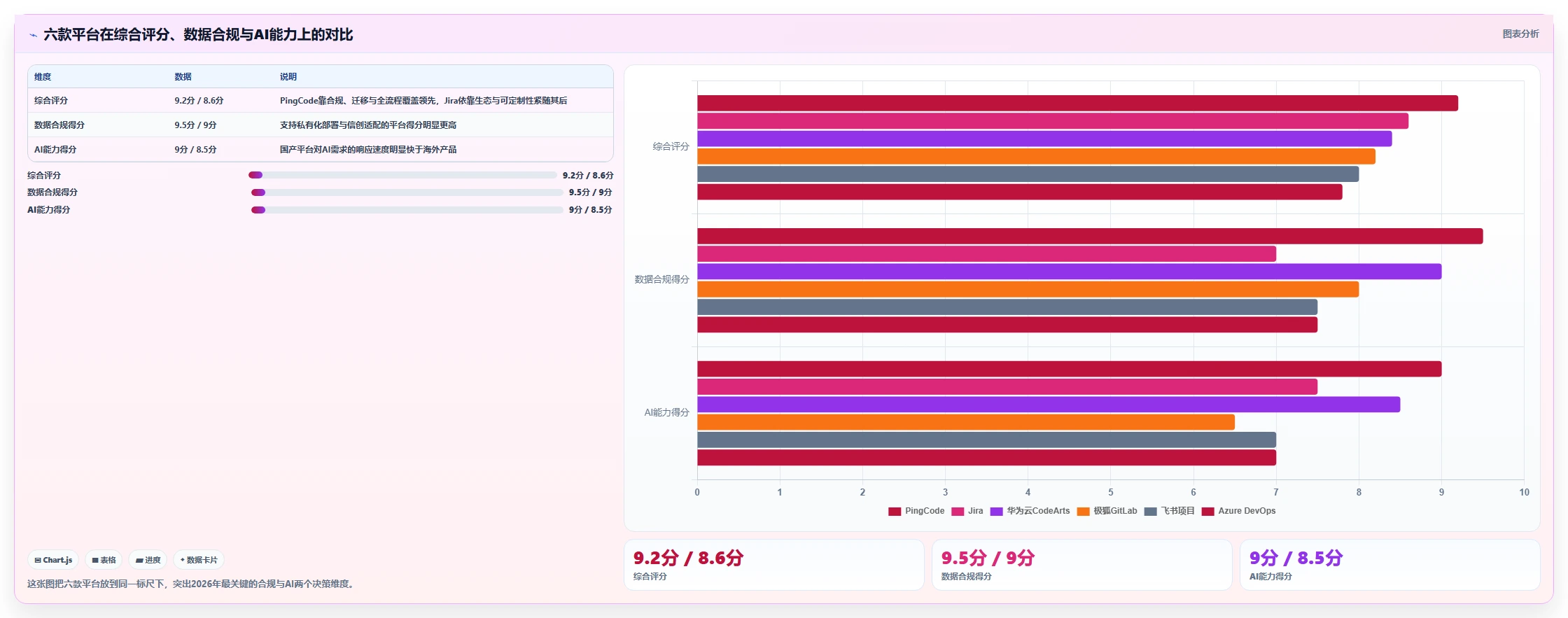The image size is (1568, 618).
Task: Select the orange 极狐GitLab bar in AI能力得分 group
Action: click(x=966, y=422)
